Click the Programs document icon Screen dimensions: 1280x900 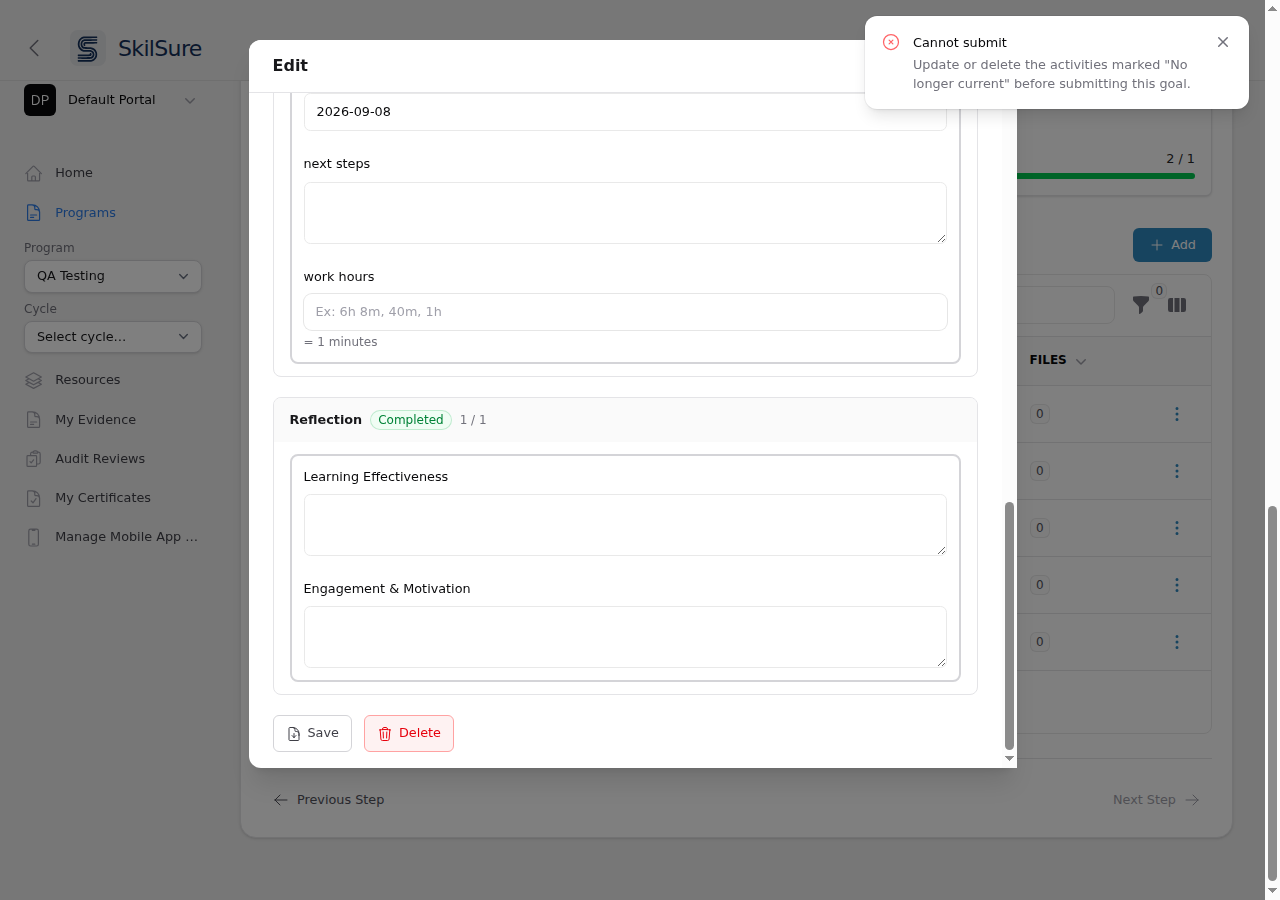[x=34, y=213]
